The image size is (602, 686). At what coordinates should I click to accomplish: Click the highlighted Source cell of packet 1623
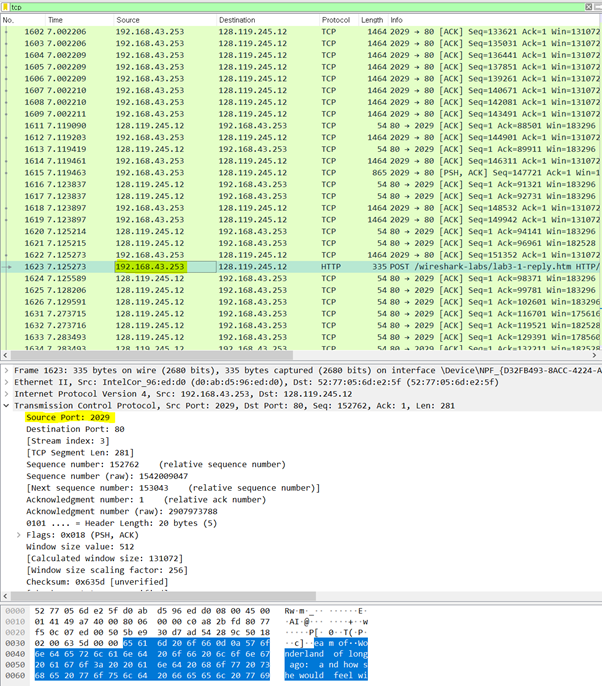point(165,267)
